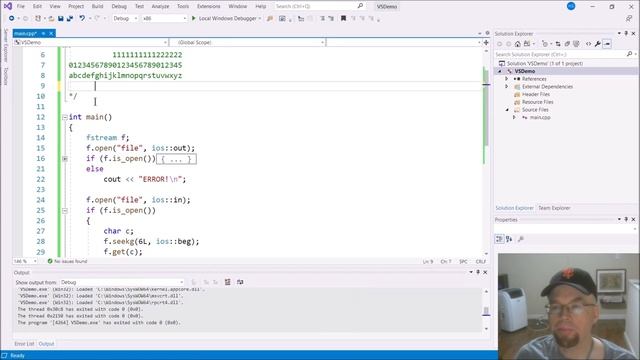Select Resource Files in Solution Explorer

pos(538,102)
